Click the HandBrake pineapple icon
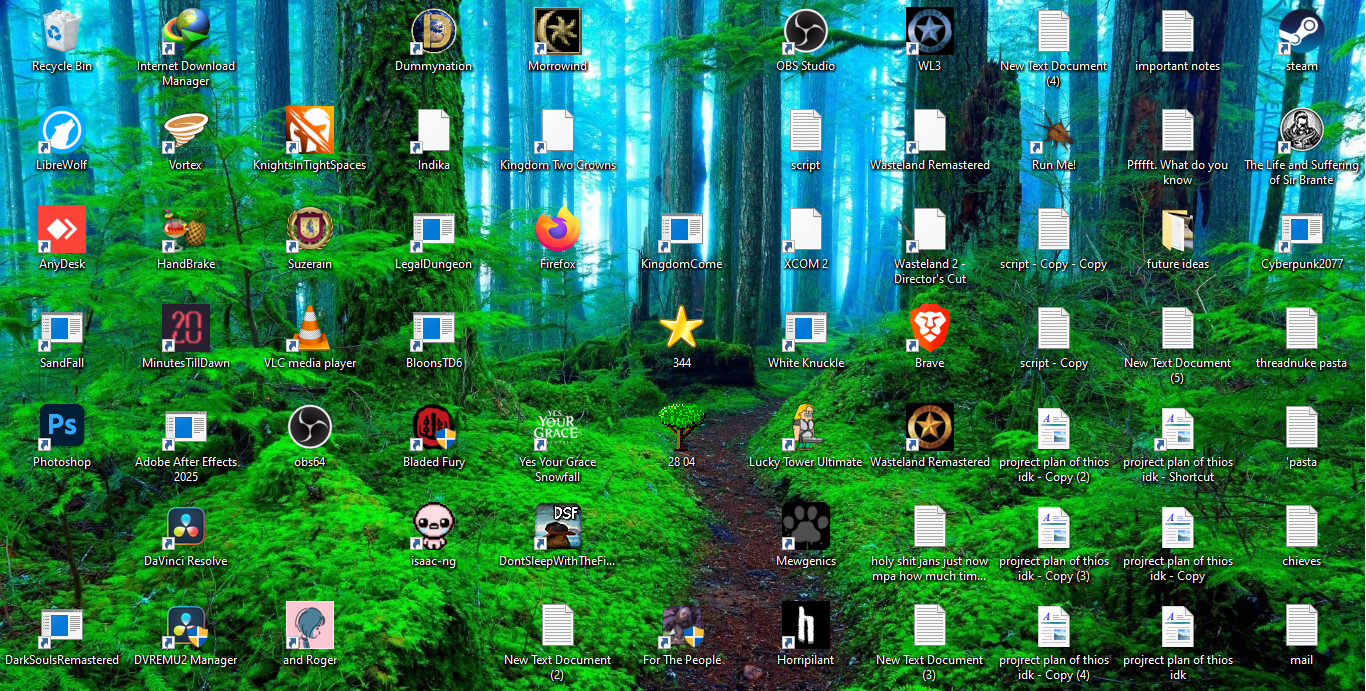 point(186,229)
